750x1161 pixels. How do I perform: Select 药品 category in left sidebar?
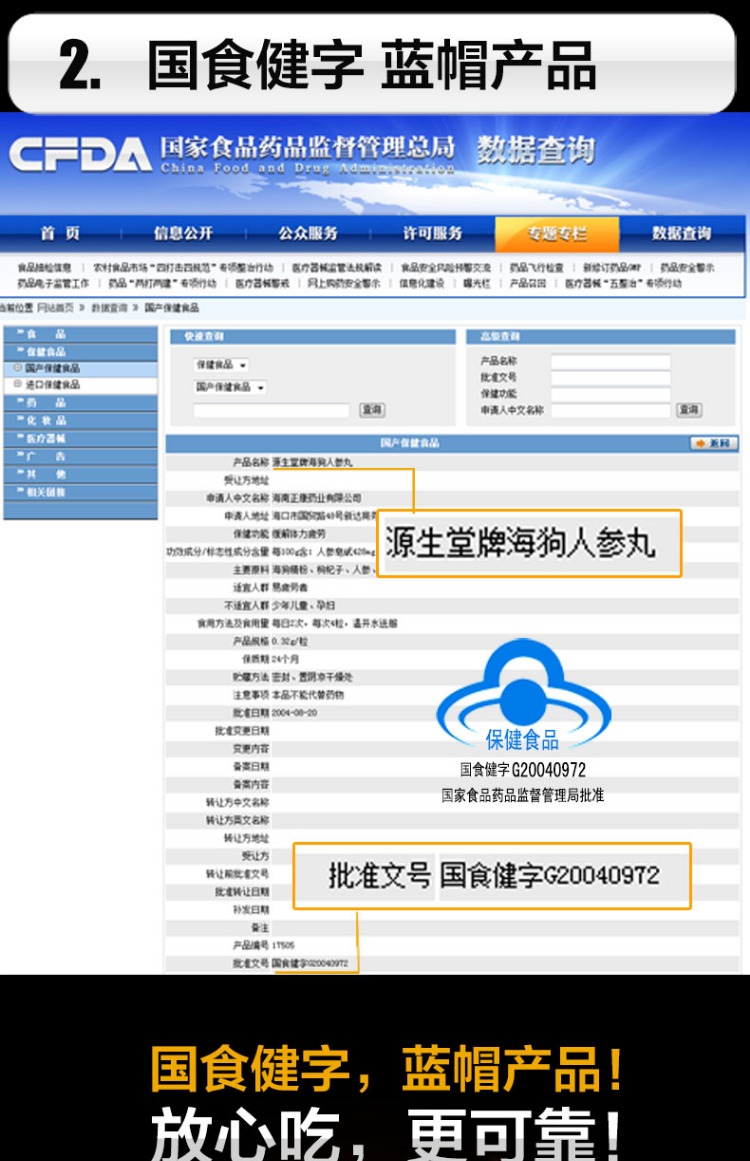point(81,403)
